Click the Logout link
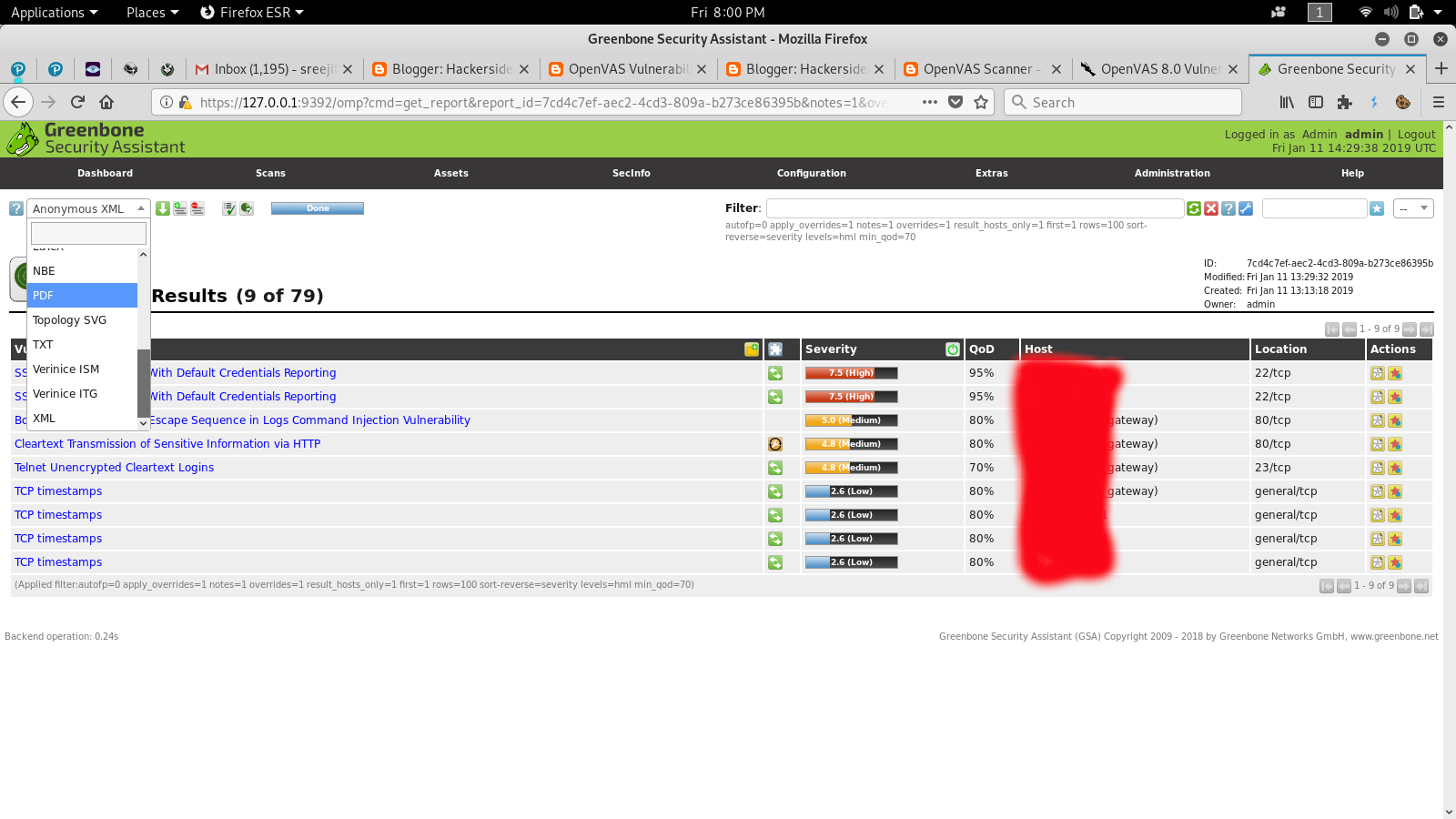The image size is (1456, 819). pos(1416,134)
